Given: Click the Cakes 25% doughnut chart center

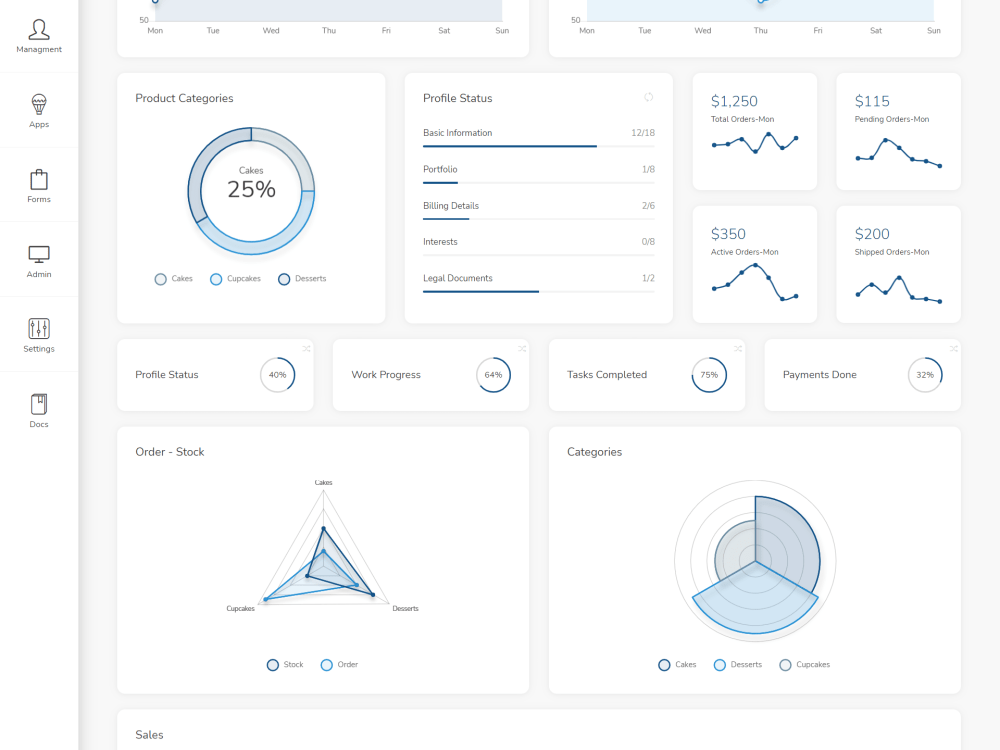Looking at the screenshot, I should coord(251,191).
